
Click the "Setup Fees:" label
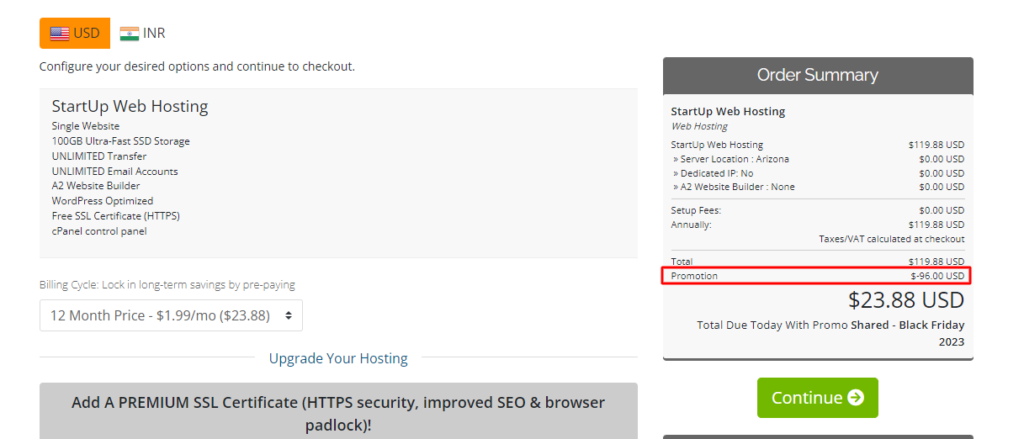pyautogui.click(x=696, y=210)
